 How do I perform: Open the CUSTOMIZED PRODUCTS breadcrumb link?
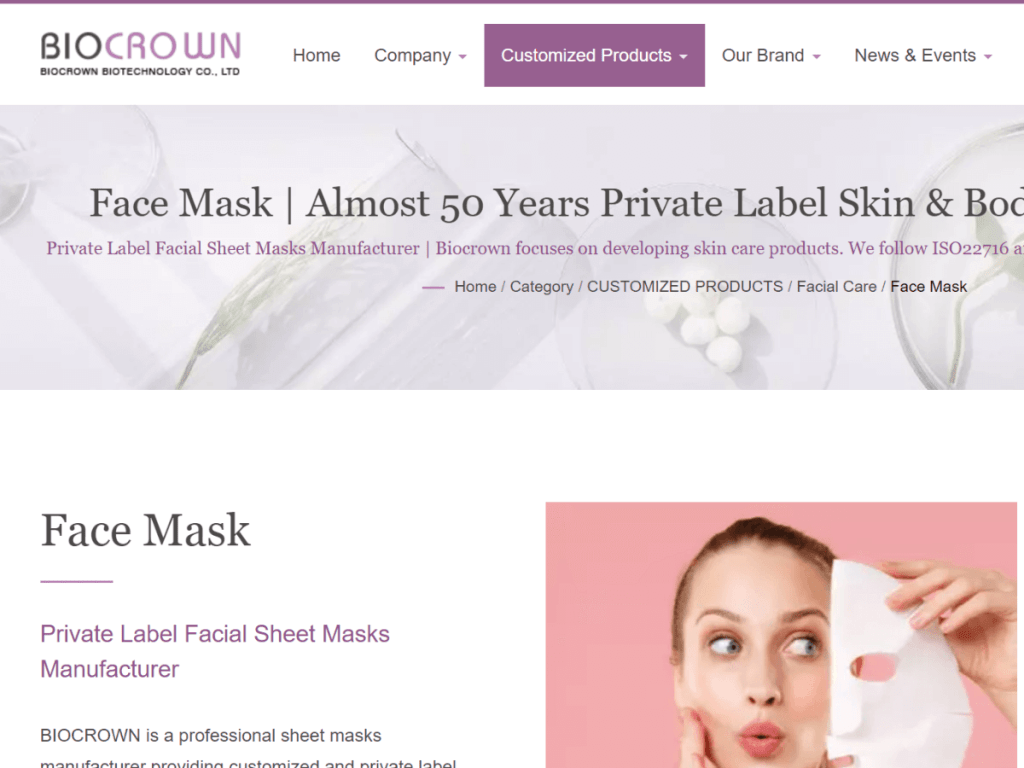(x=684, y=287)
